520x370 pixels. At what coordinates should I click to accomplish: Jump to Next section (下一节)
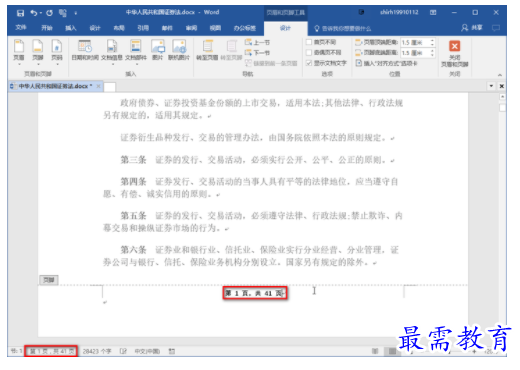click(x=257, y=53)
